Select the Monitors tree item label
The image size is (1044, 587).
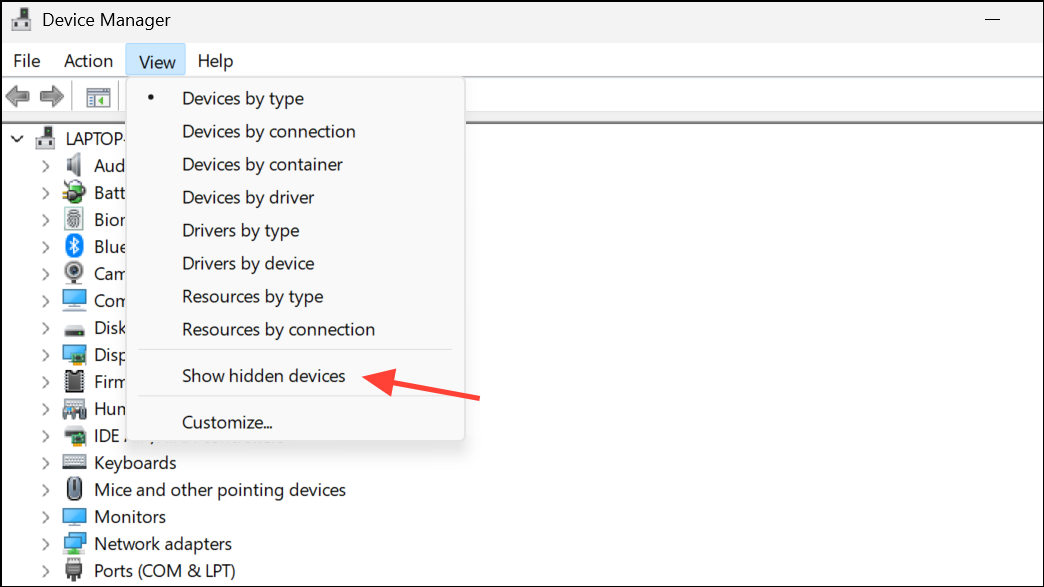pyautogui.click(x=130, y=517)
